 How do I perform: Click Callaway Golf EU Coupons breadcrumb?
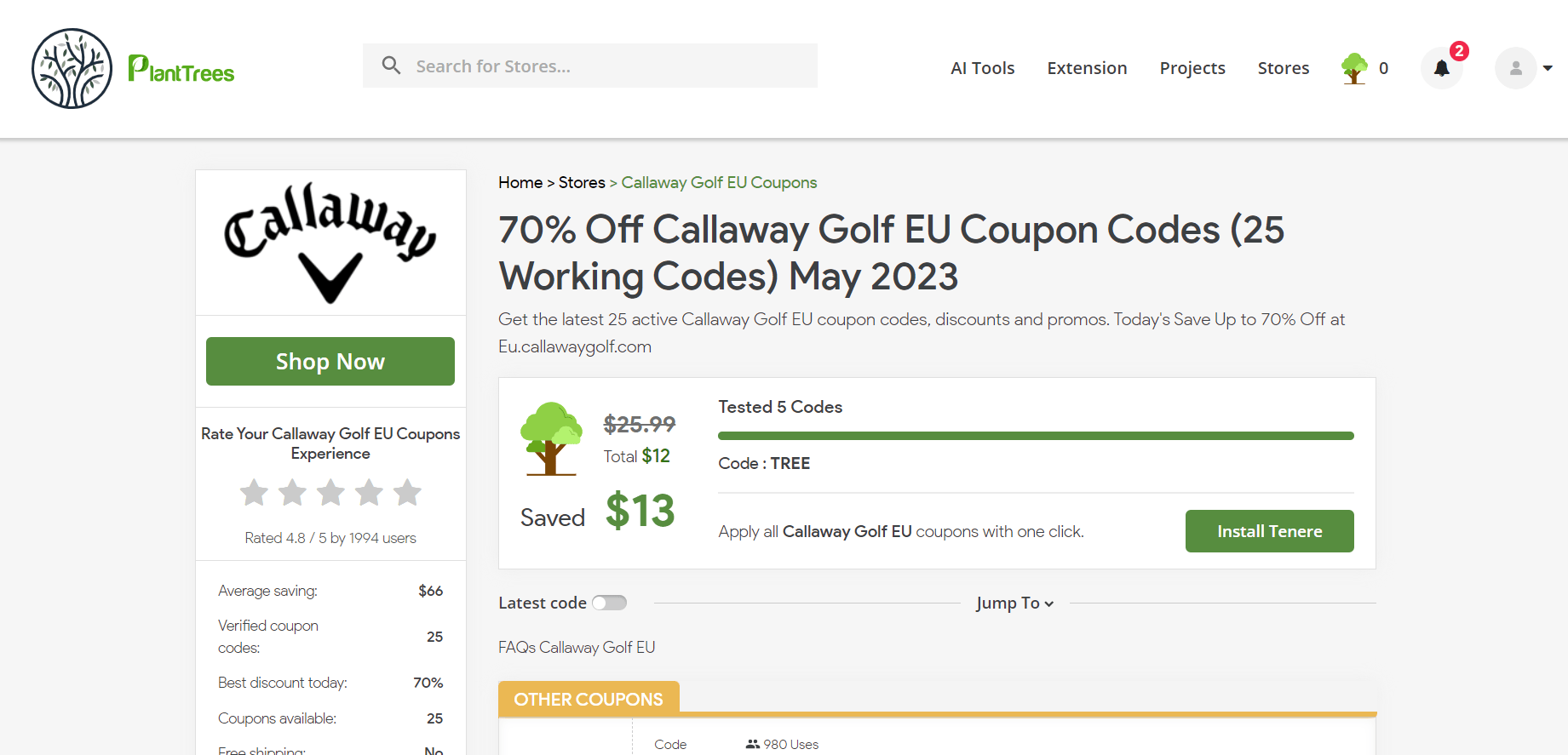[x=719, y=182]
